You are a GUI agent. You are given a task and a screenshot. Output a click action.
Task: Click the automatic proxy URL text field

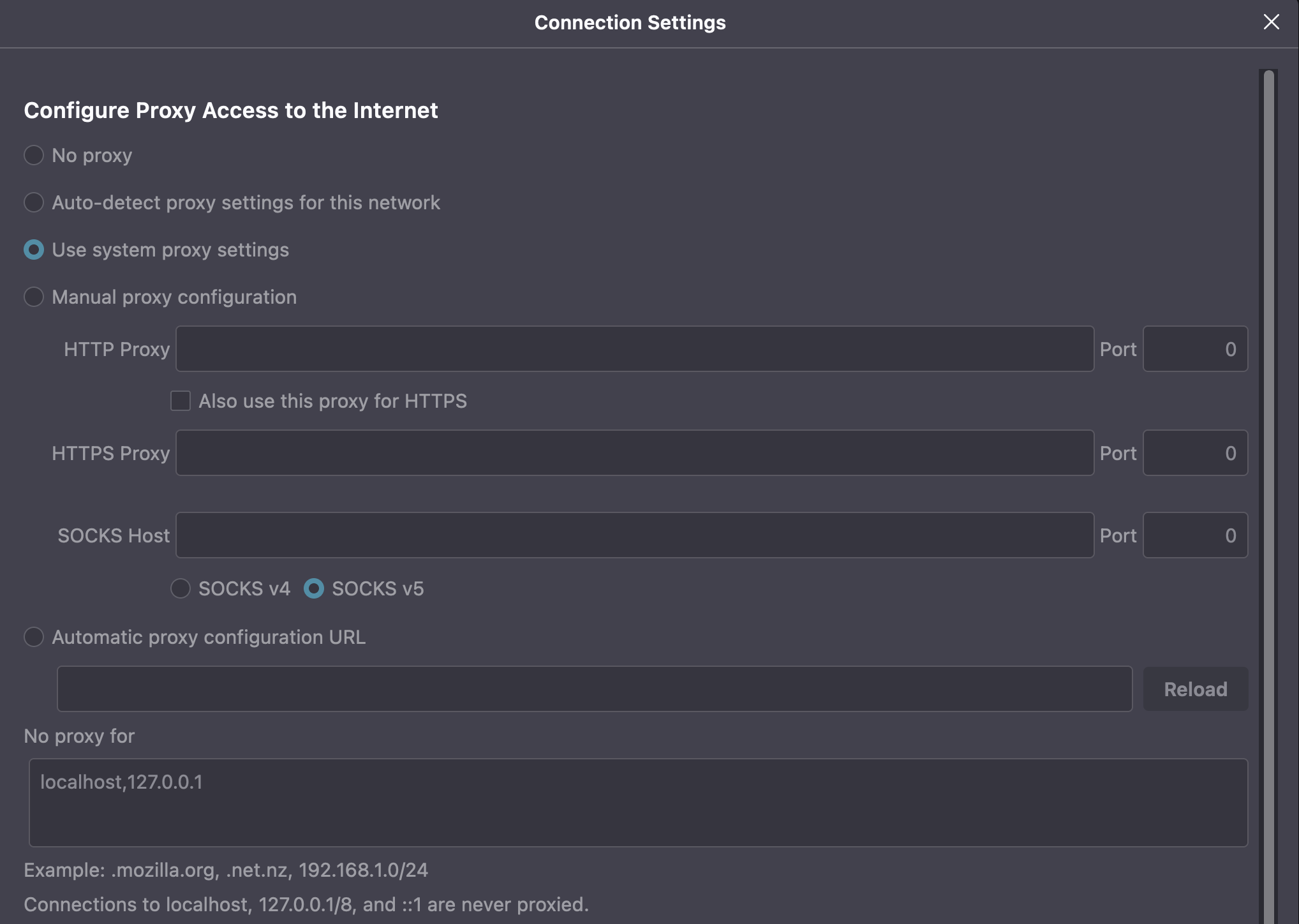[x=594, y=689]
